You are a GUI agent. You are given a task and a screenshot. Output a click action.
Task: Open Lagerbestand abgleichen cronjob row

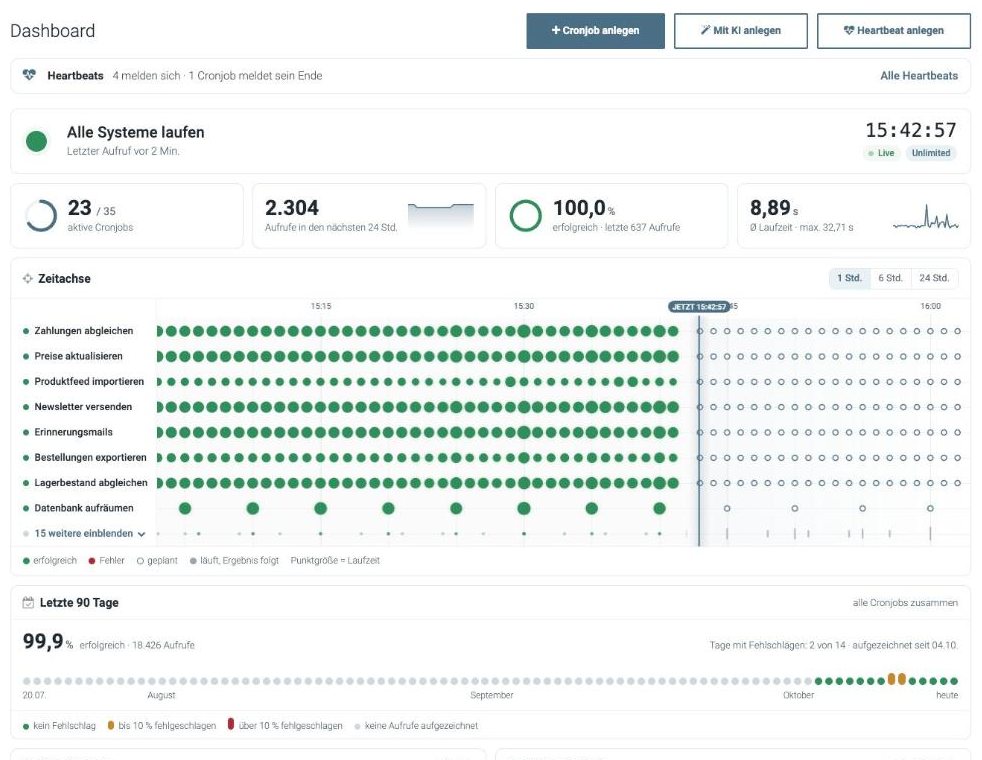tap(91, 483)
